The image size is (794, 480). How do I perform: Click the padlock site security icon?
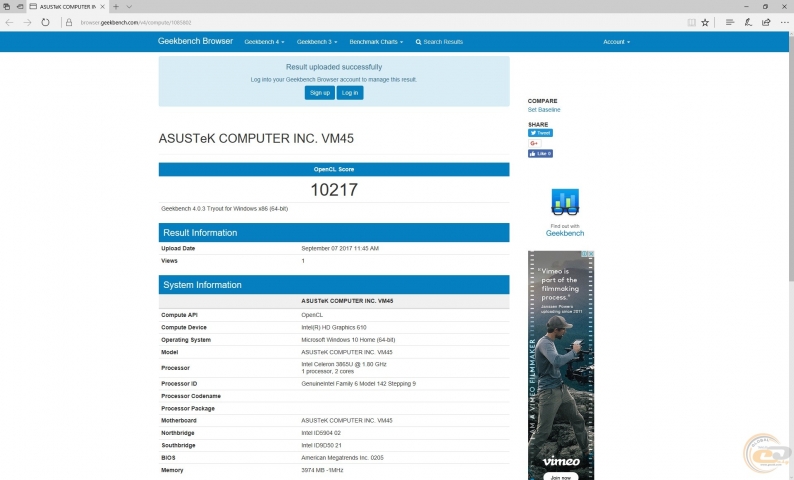(69, 22)
